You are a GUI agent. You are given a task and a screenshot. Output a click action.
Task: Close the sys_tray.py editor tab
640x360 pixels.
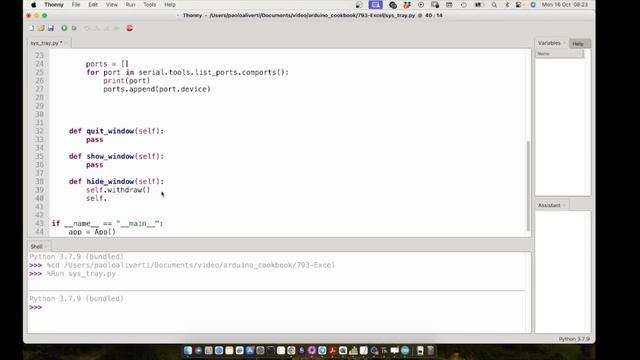66,43
